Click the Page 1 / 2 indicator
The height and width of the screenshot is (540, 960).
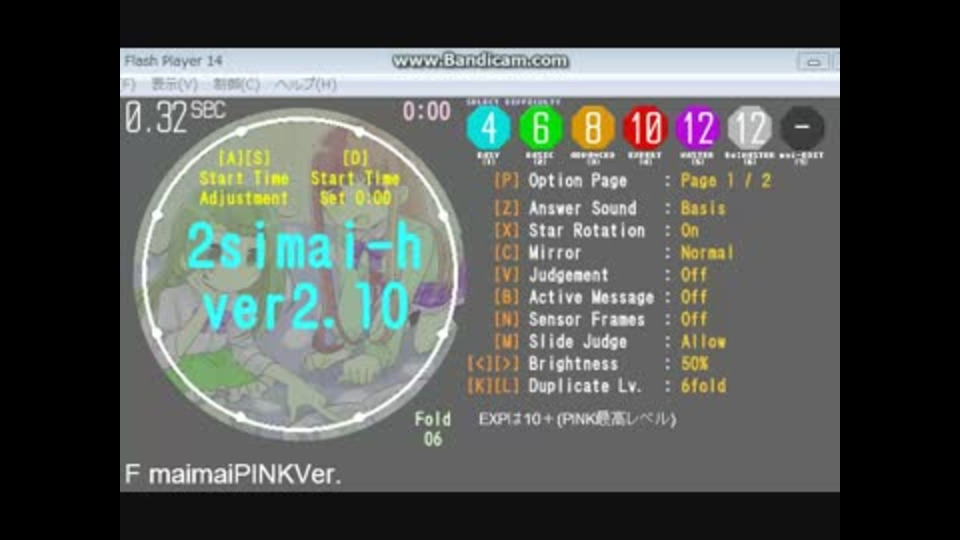[726, 181]
